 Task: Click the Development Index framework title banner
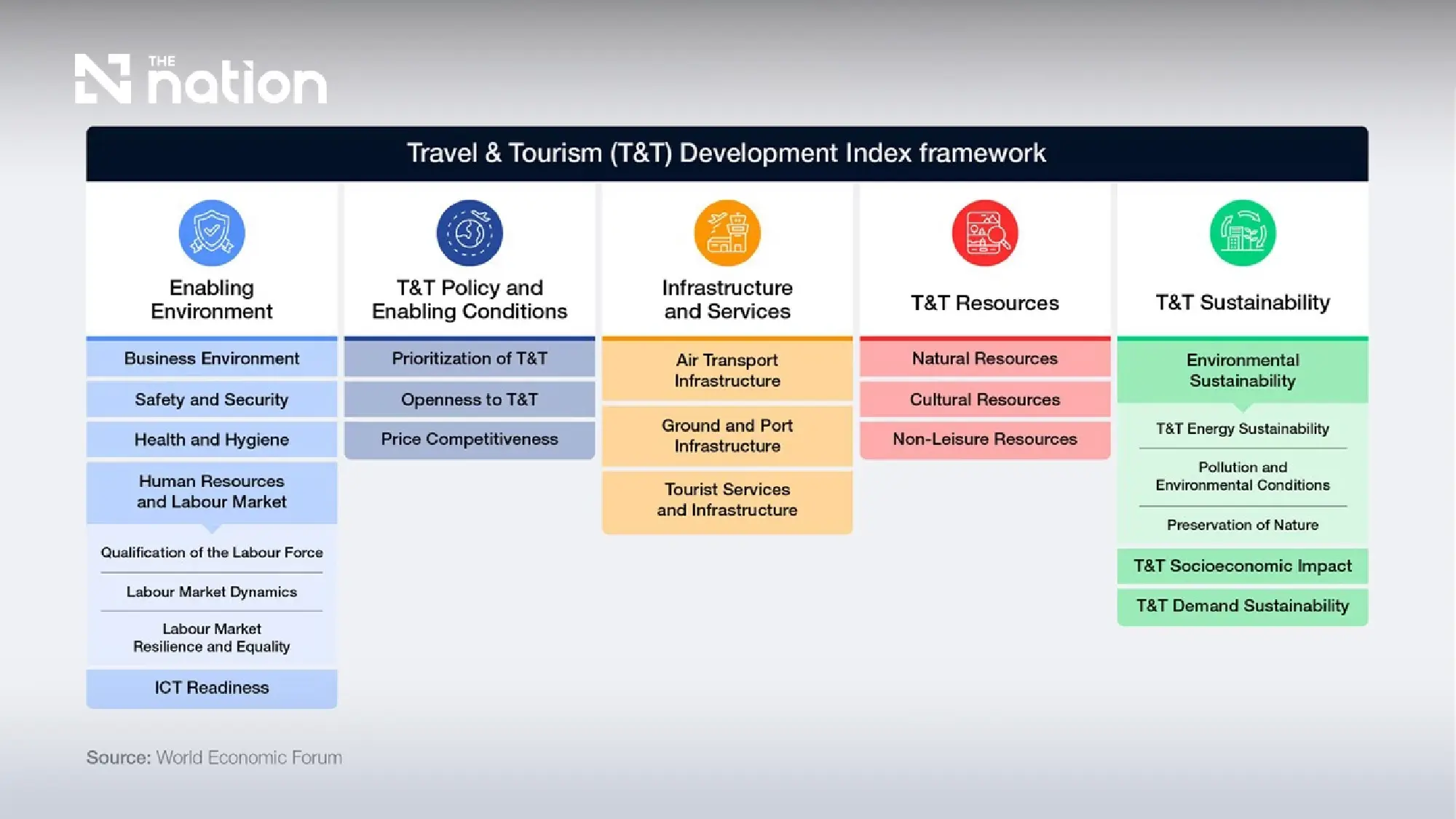click(x=727, y=154)
